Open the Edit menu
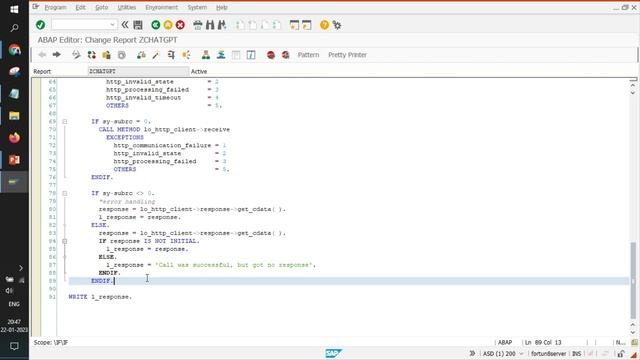640x360 pixels. pos(80,7)
